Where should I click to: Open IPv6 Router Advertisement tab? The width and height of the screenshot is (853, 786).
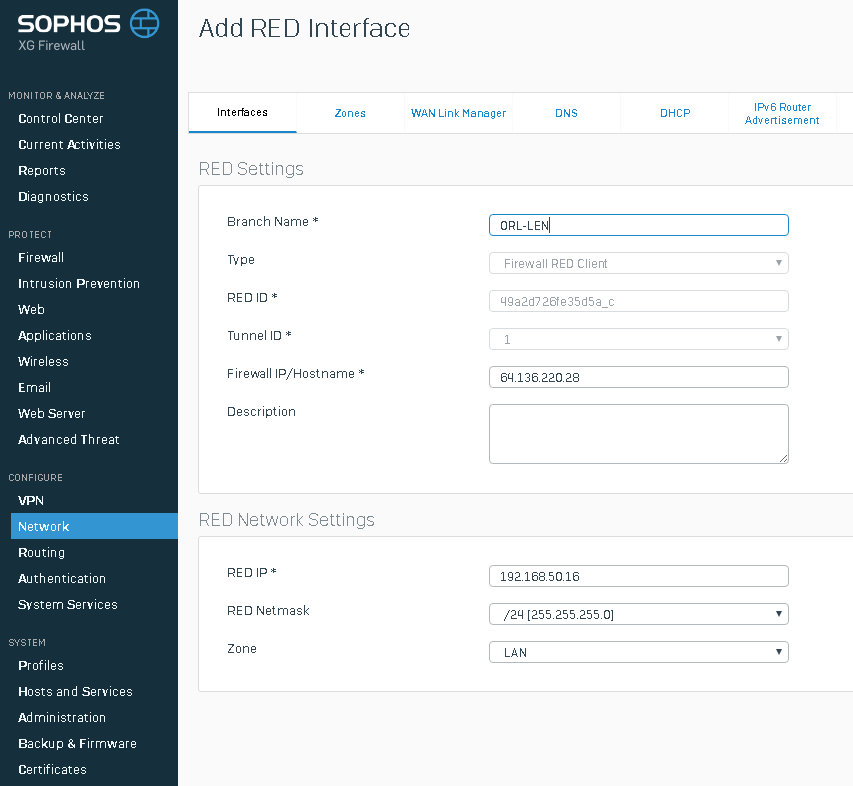(x=782, y=113)
